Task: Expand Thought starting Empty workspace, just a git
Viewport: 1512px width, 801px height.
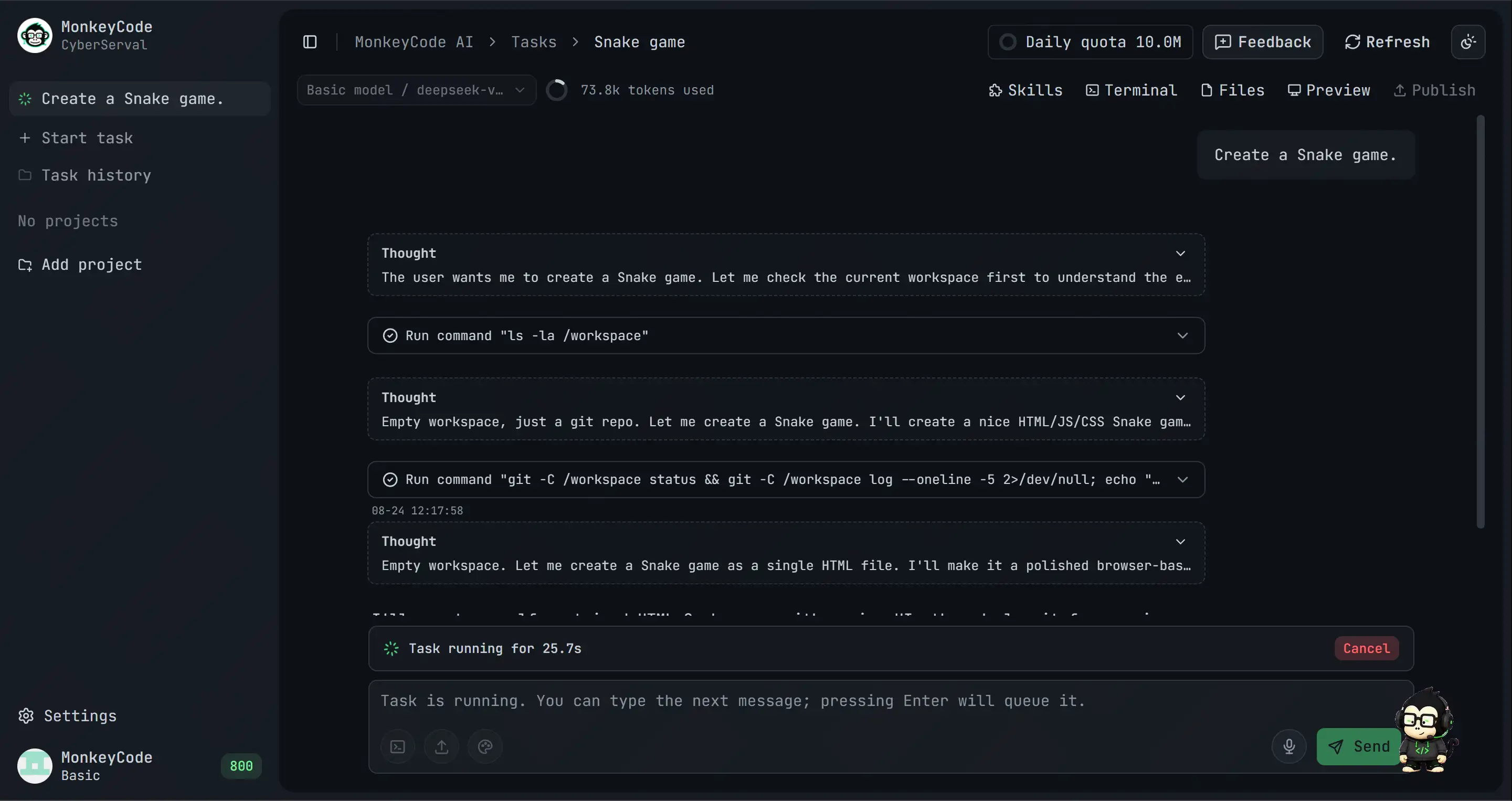Action: (x=786, y=409)
